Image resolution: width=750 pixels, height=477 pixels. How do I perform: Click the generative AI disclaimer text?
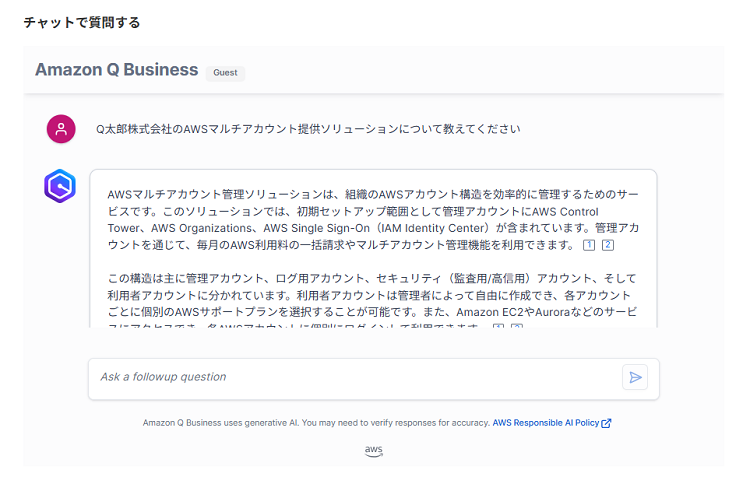pyautogui.click(x=316, y=423)
